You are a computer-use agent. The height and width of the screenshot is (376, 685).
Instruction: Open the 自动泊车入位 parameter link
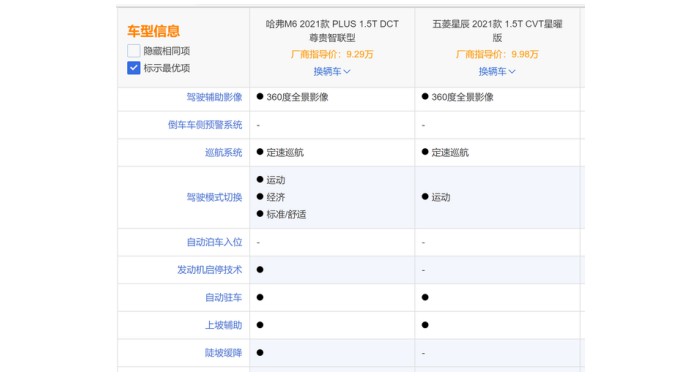[x=214, y=242]
